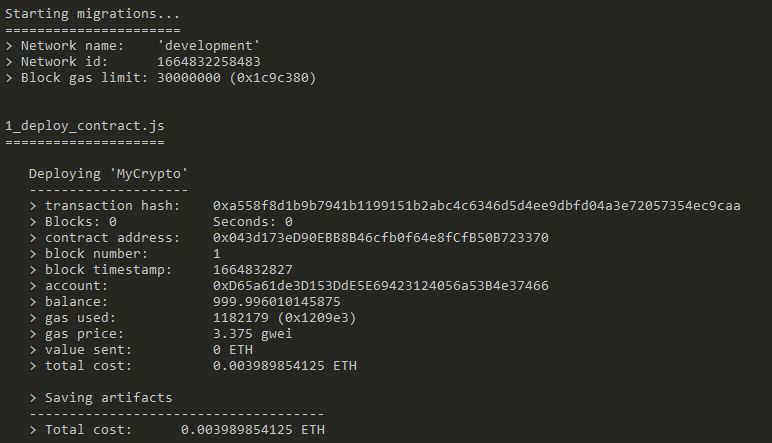Click the transaction hash value

476,206
